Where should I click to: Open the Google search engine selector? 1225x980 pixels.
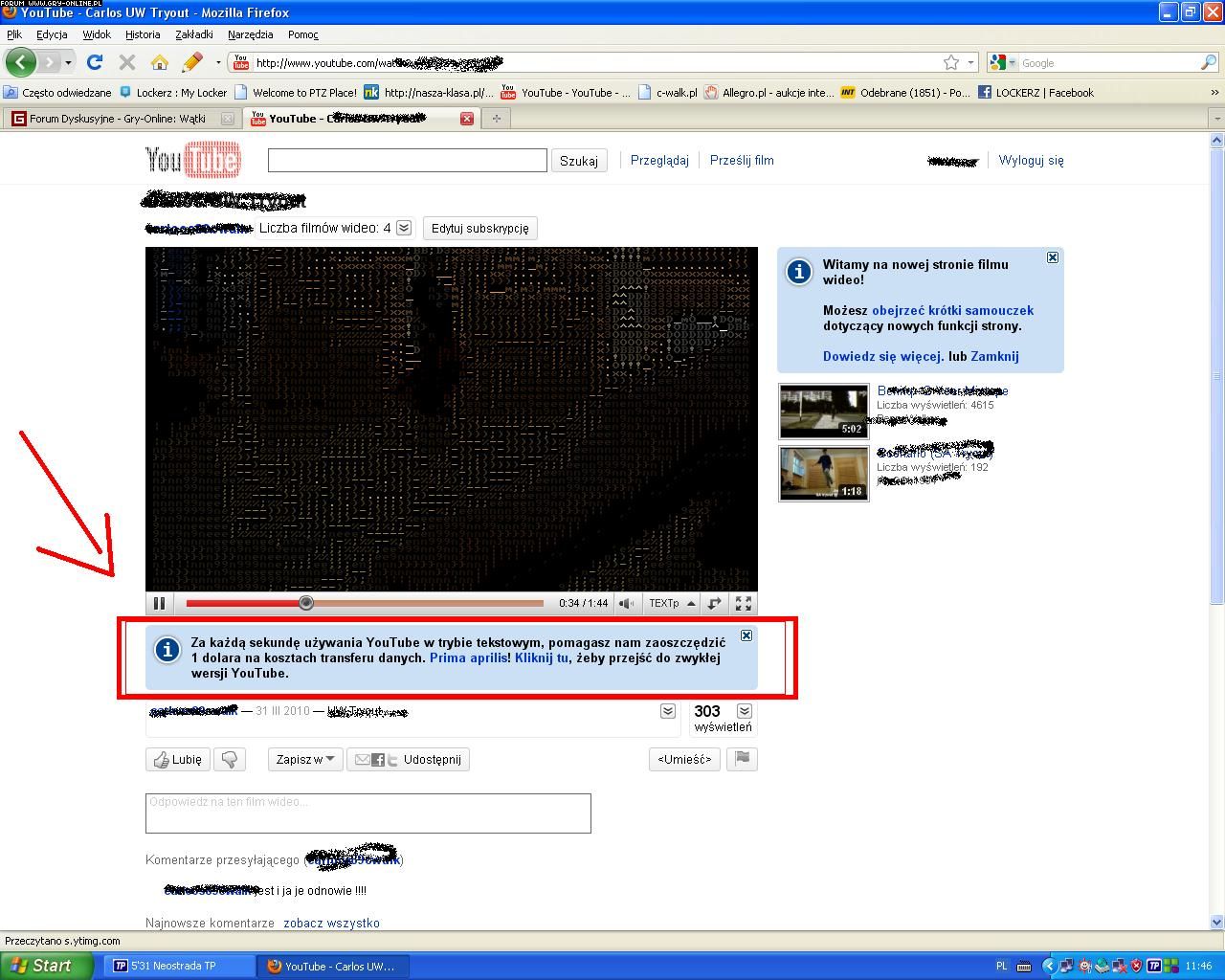[1003, 62]
